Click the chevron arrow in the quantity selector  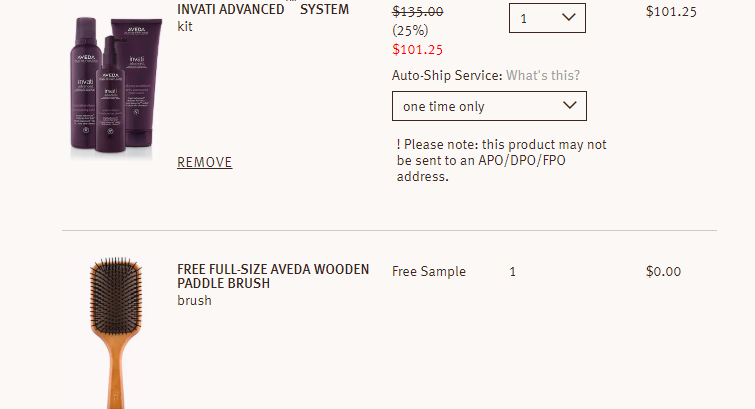pyautogui.click(x=568, y=17)
